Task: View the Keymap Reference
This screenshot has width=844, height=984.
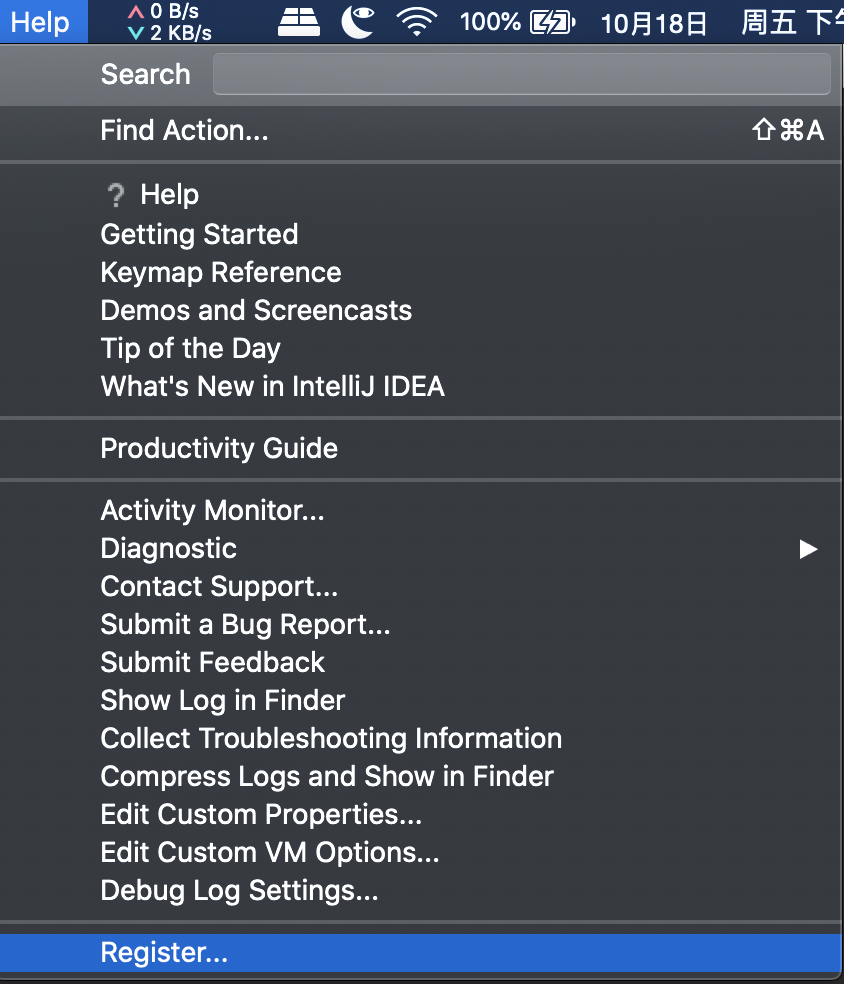Action: [220, 272]
